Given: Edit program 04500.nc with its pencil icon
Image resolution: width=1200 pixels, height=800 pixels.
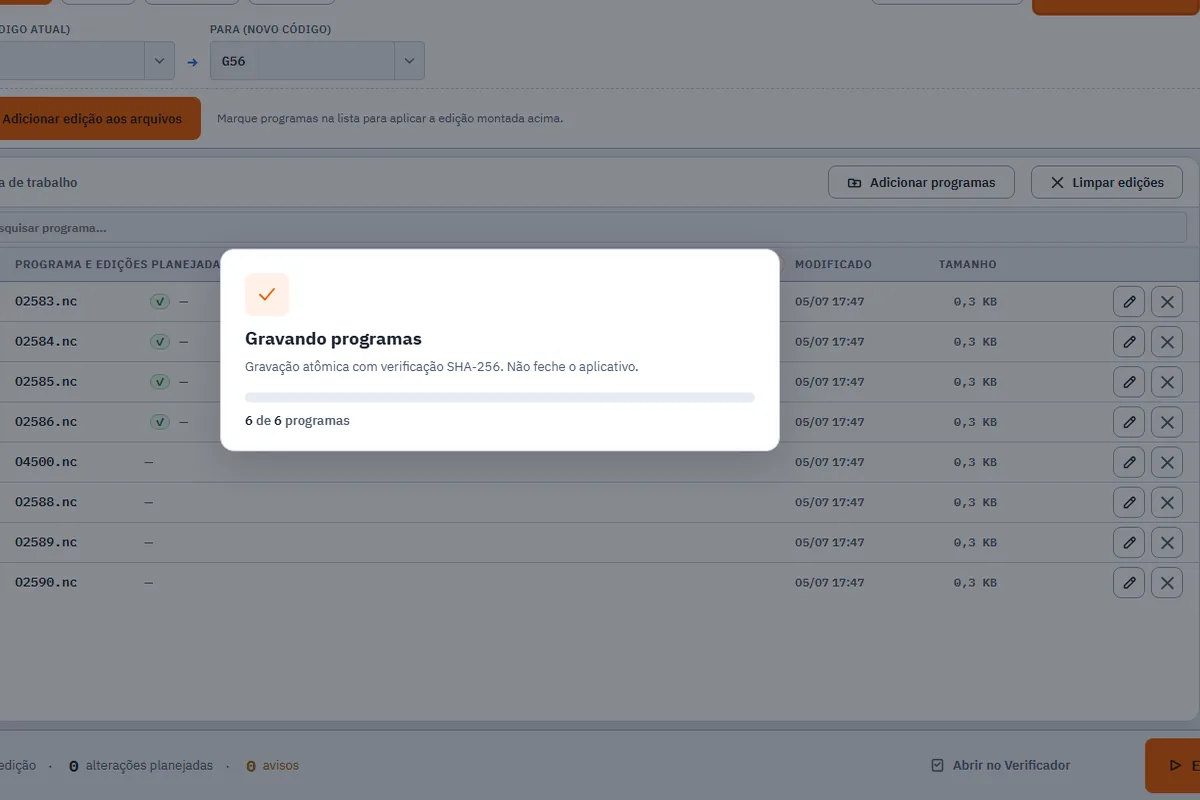Looking at the screenshot, I should coord(1129,461).
